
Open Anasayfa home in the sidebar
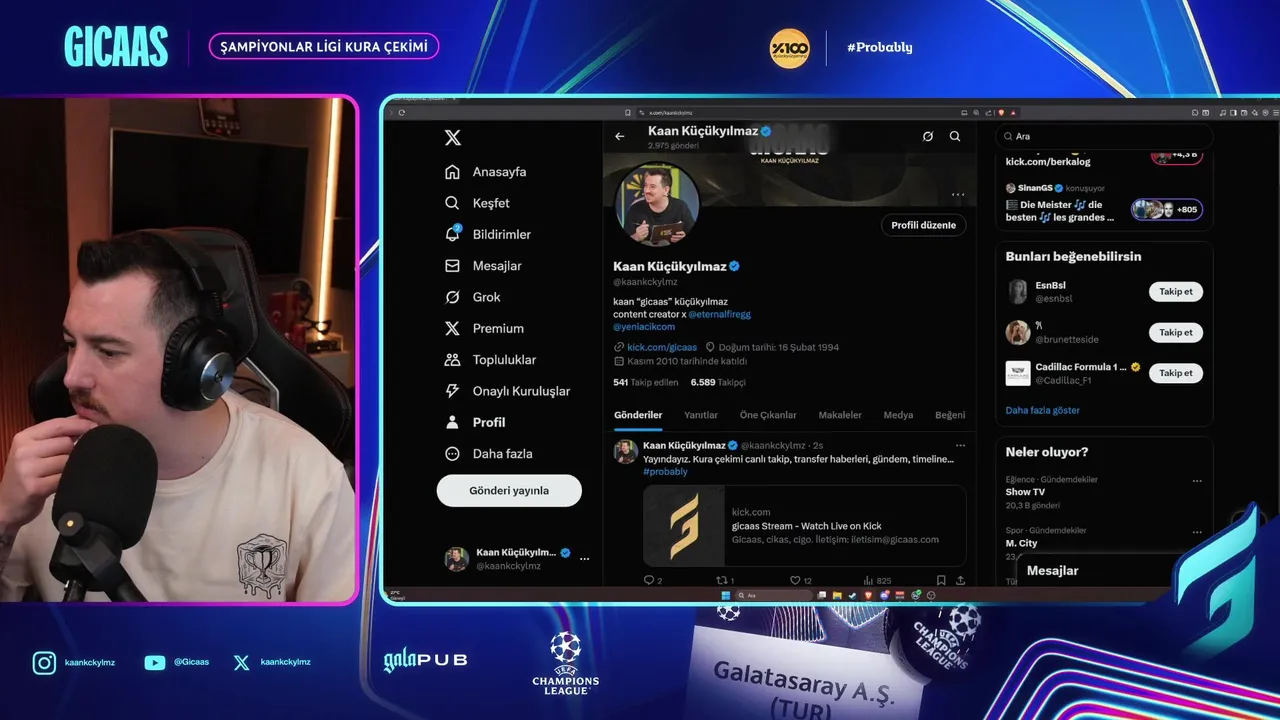tap(485, 172)
